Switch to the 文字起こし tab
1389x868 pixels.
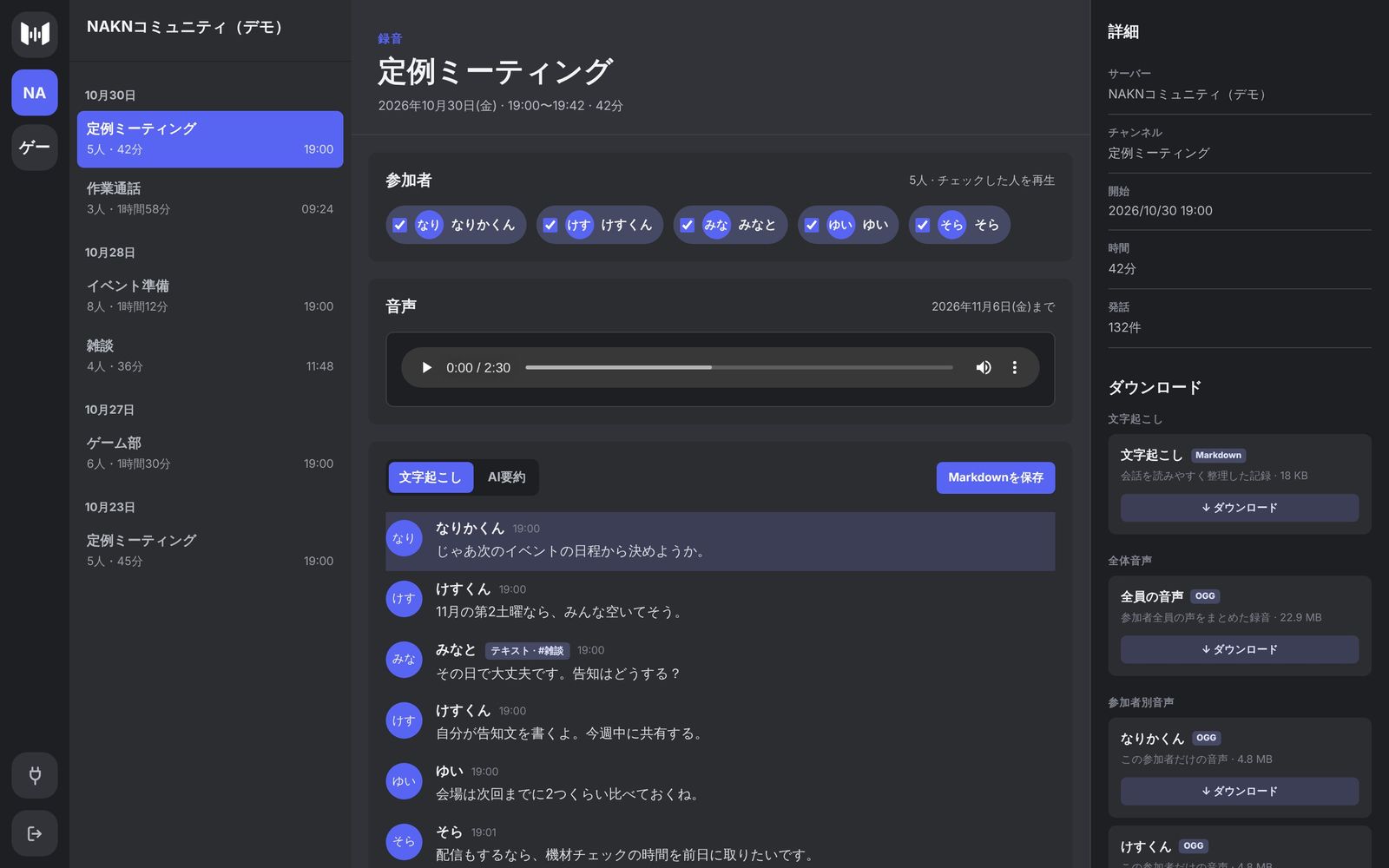[x=431, y=477]
